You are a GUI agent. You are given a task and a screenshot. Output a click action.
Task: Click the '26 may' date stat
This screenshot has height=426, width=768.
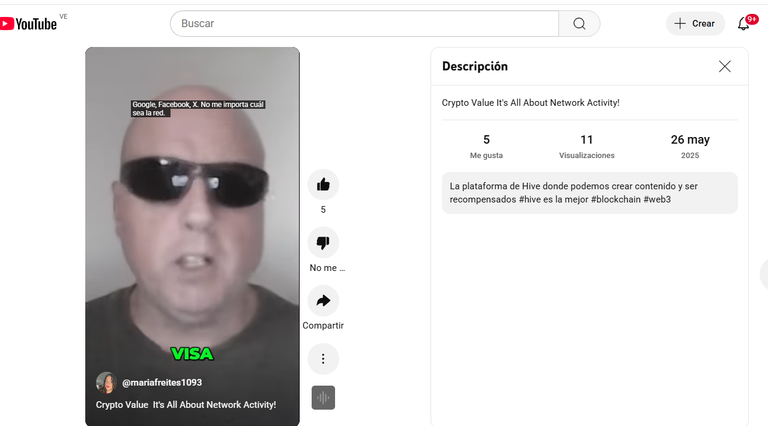[690, 146]
